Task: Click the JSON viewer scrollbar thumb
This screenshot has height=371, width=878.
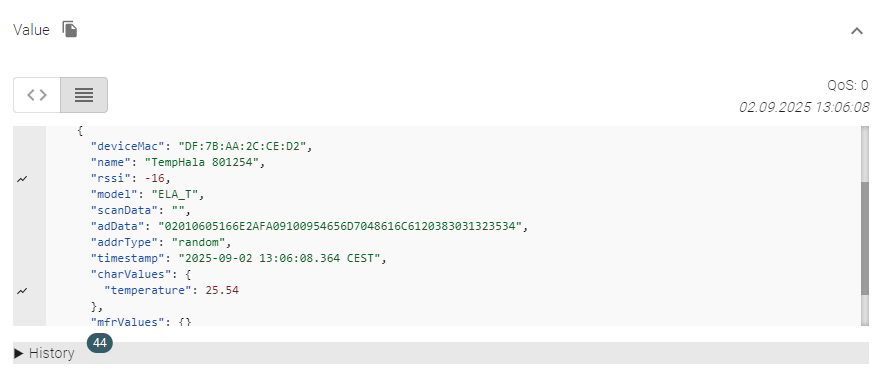Action: pos(865,238)
